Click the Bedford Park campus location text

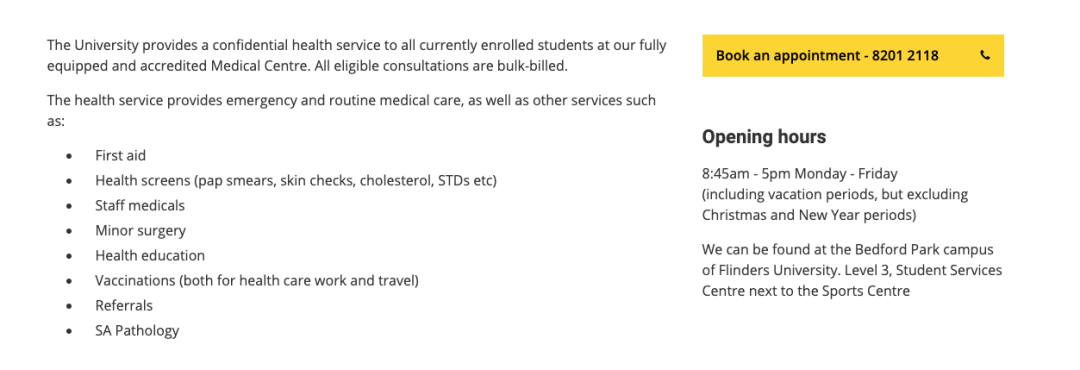852,270
